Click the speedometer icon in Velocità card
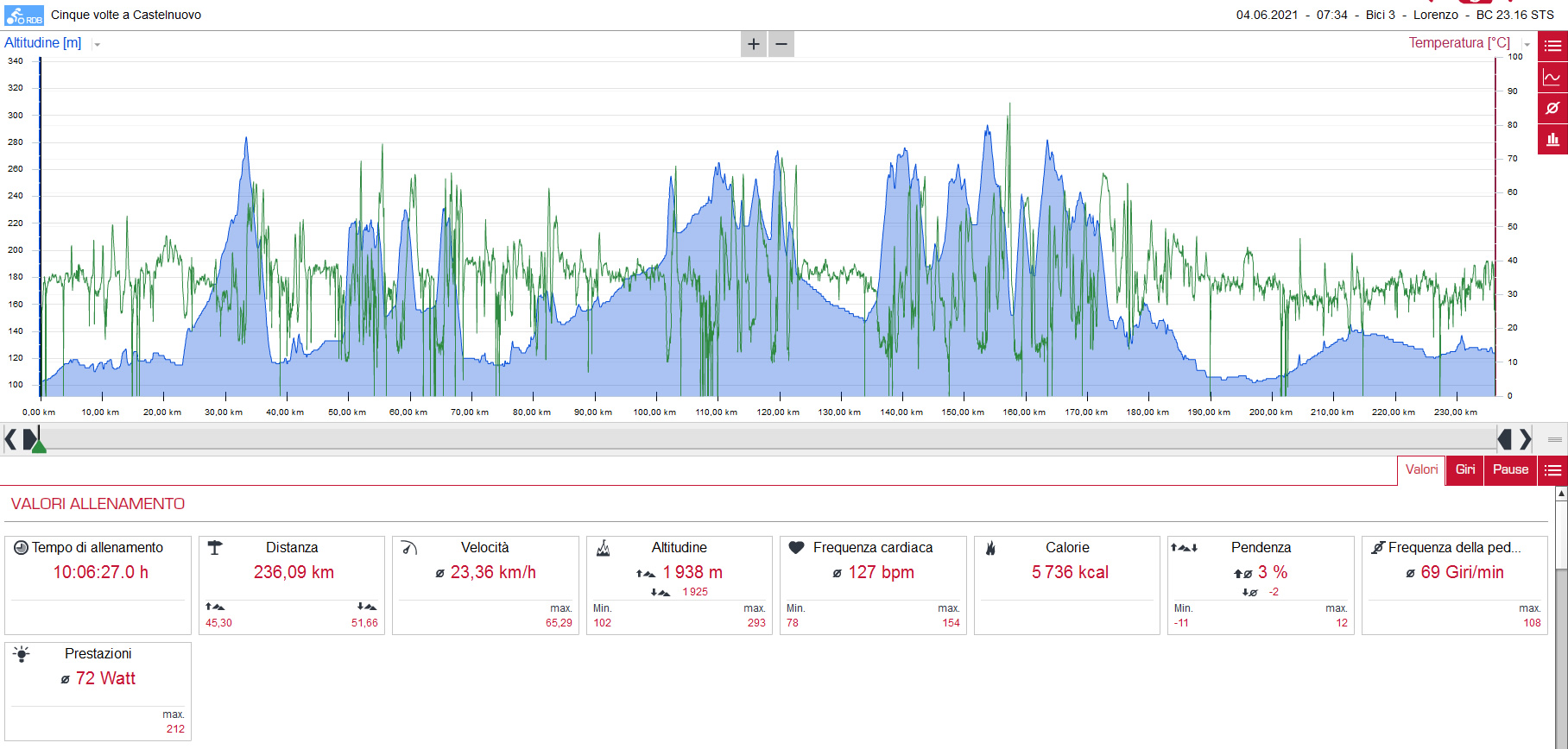The height and width of the screenshot is (749, 1568). click(x=409, y=548)
